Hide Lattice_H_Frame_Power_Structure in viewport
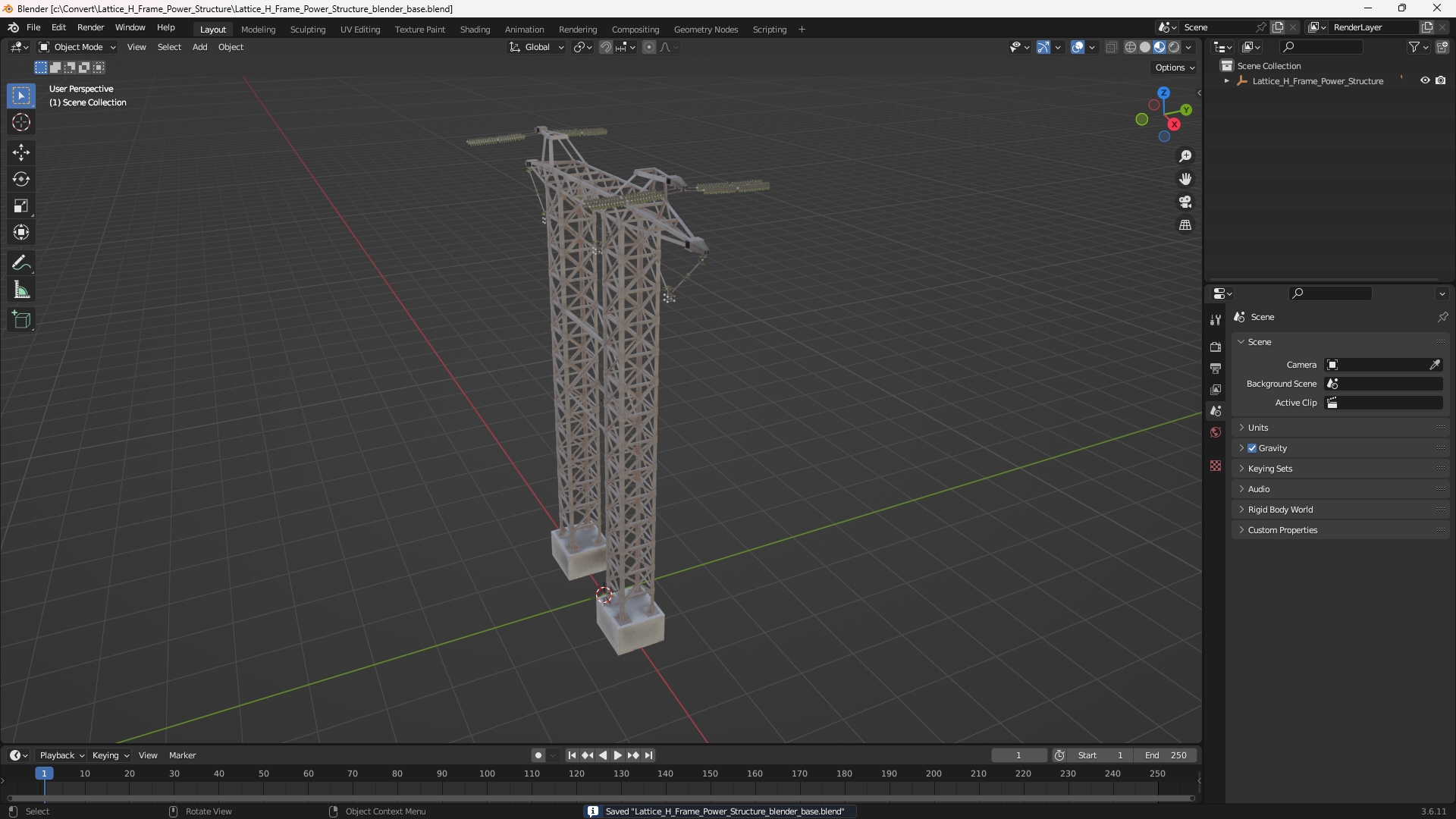The width and height of the screenshot is (1456, 819). (1425, 80)
